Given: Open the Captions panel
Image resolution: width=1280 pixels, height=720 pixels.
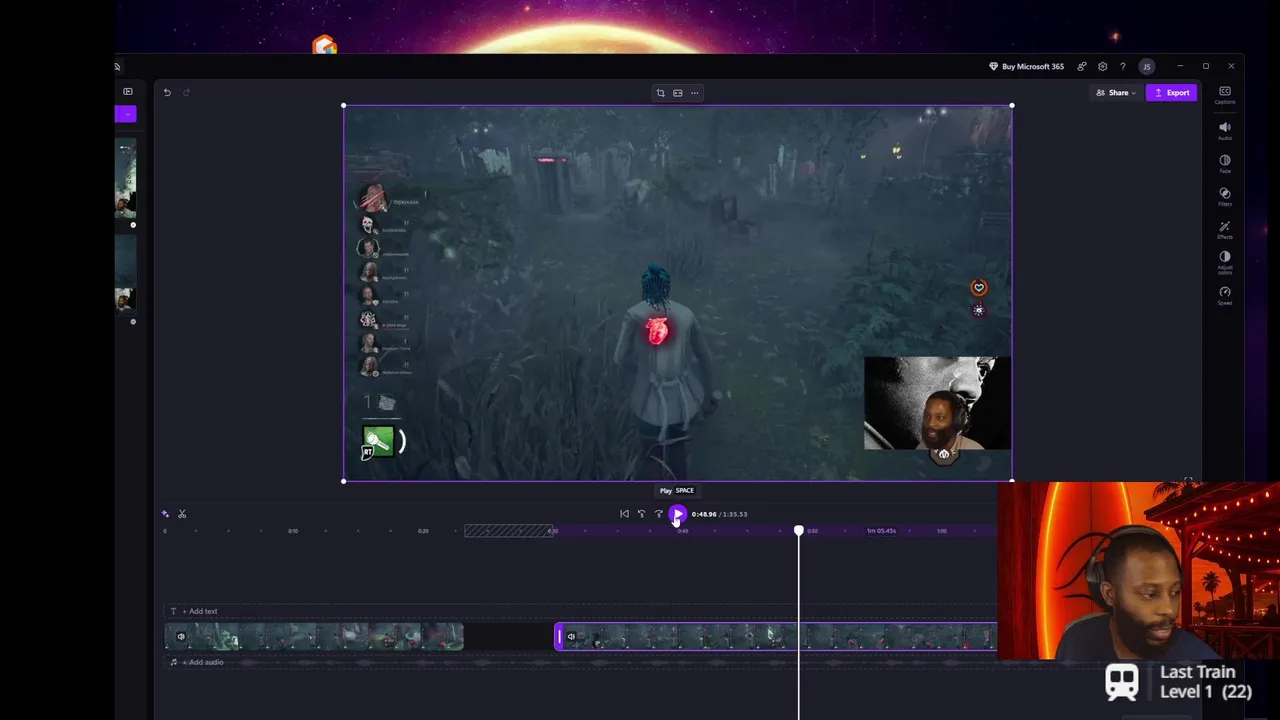Looking at the screenshot, I should pyautogui.click(x=1225, y=95).
